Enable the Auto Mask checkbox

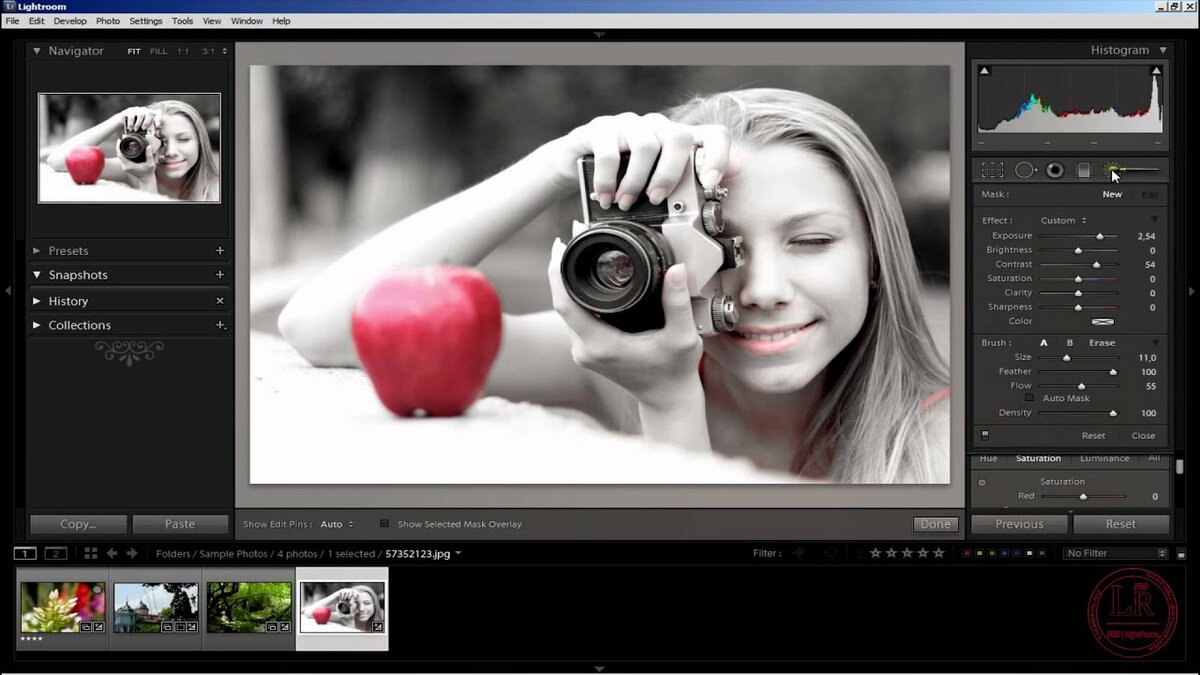point(1030,398)
